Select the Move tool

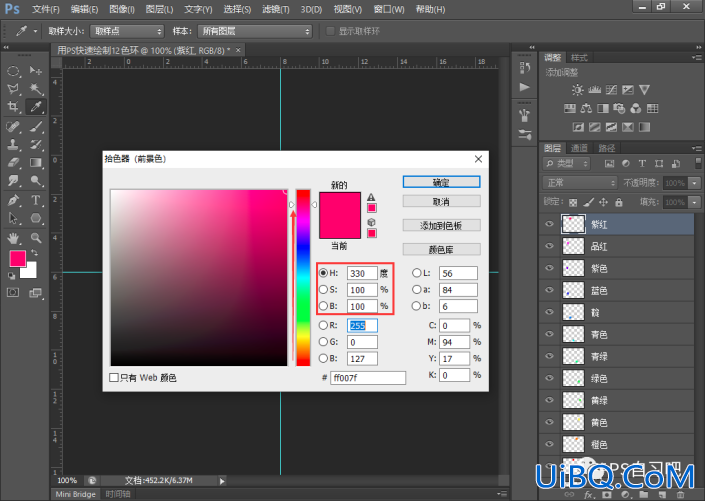[x=36, y=71]
